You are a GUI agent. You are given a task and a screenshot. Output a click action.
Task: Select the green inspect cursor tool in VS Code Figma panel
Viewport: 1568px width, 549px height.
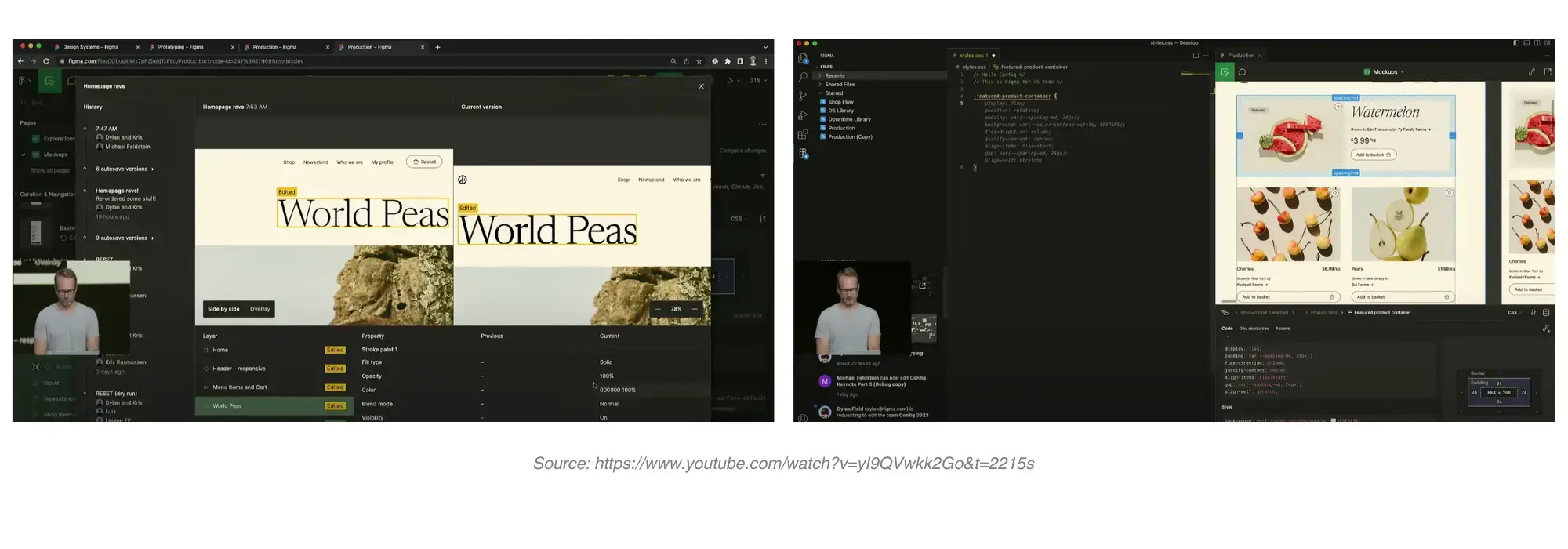1225,72
